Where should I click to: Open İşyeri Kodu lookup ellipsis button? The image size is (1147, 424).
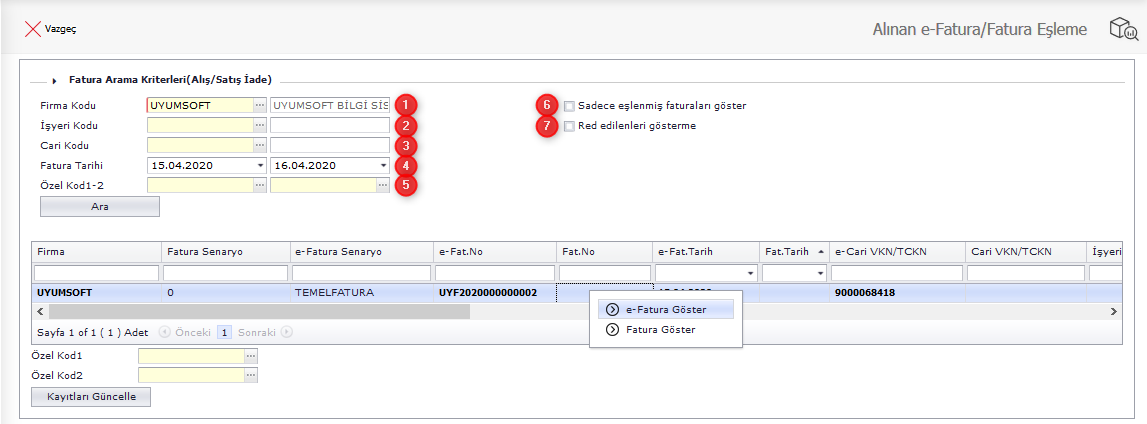coord(260,125)
